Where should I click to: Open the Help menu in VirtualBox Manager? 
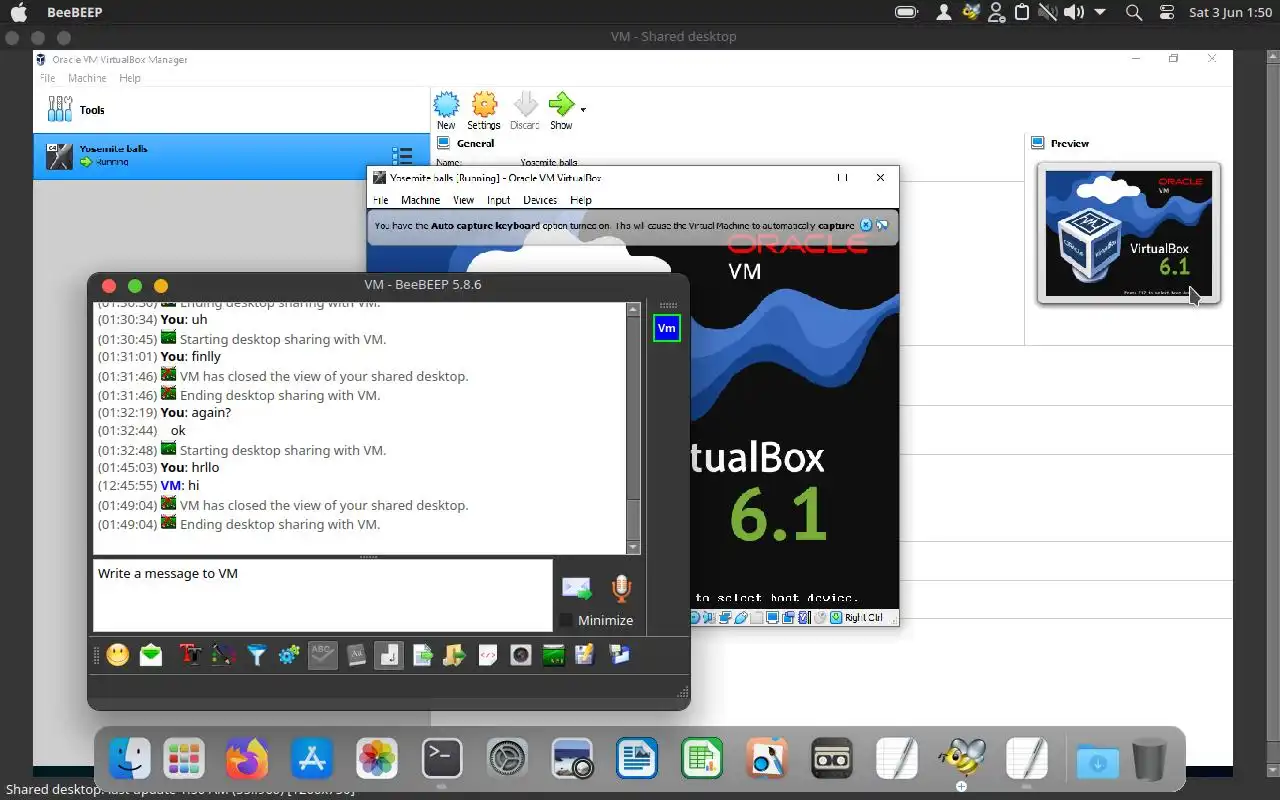click(x=130, y=78)
